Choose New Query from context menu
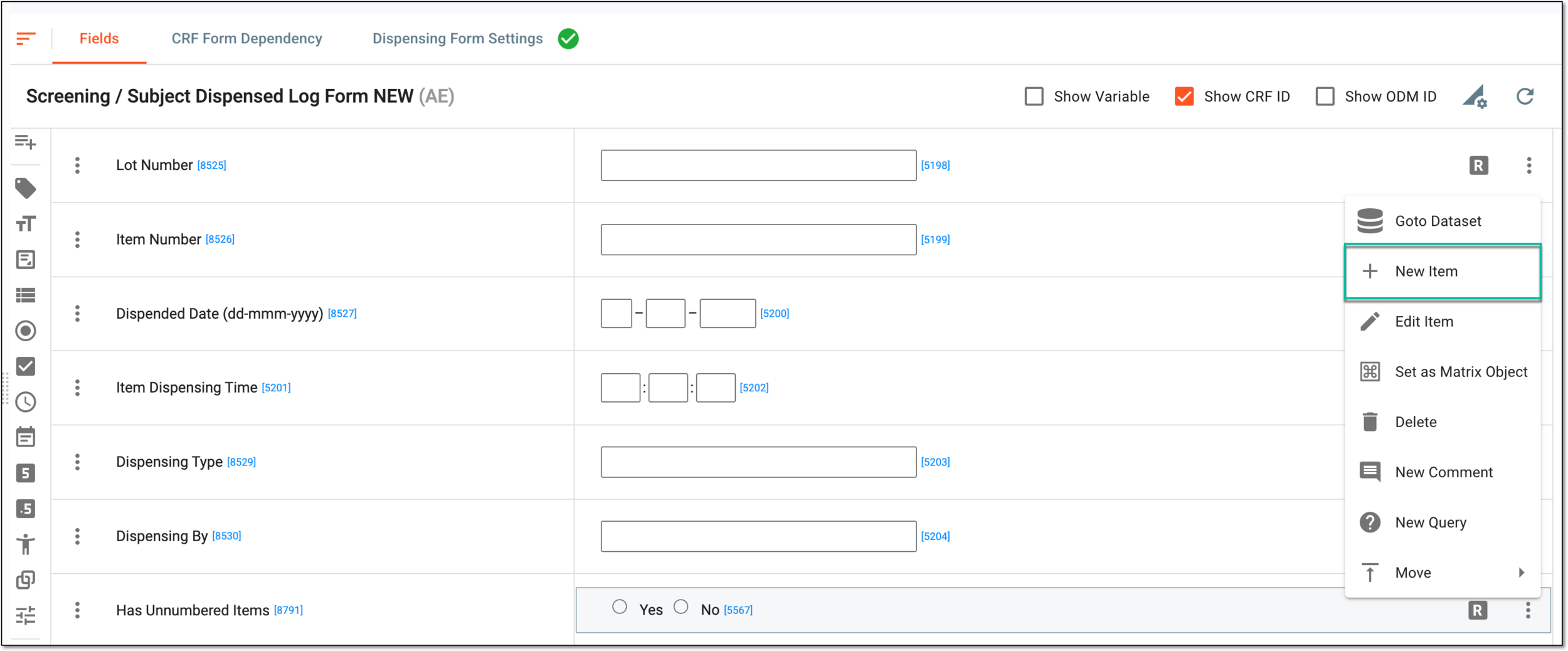Image resolution: width=1568 pixels, height=651 pixels. coord(1443,522)
